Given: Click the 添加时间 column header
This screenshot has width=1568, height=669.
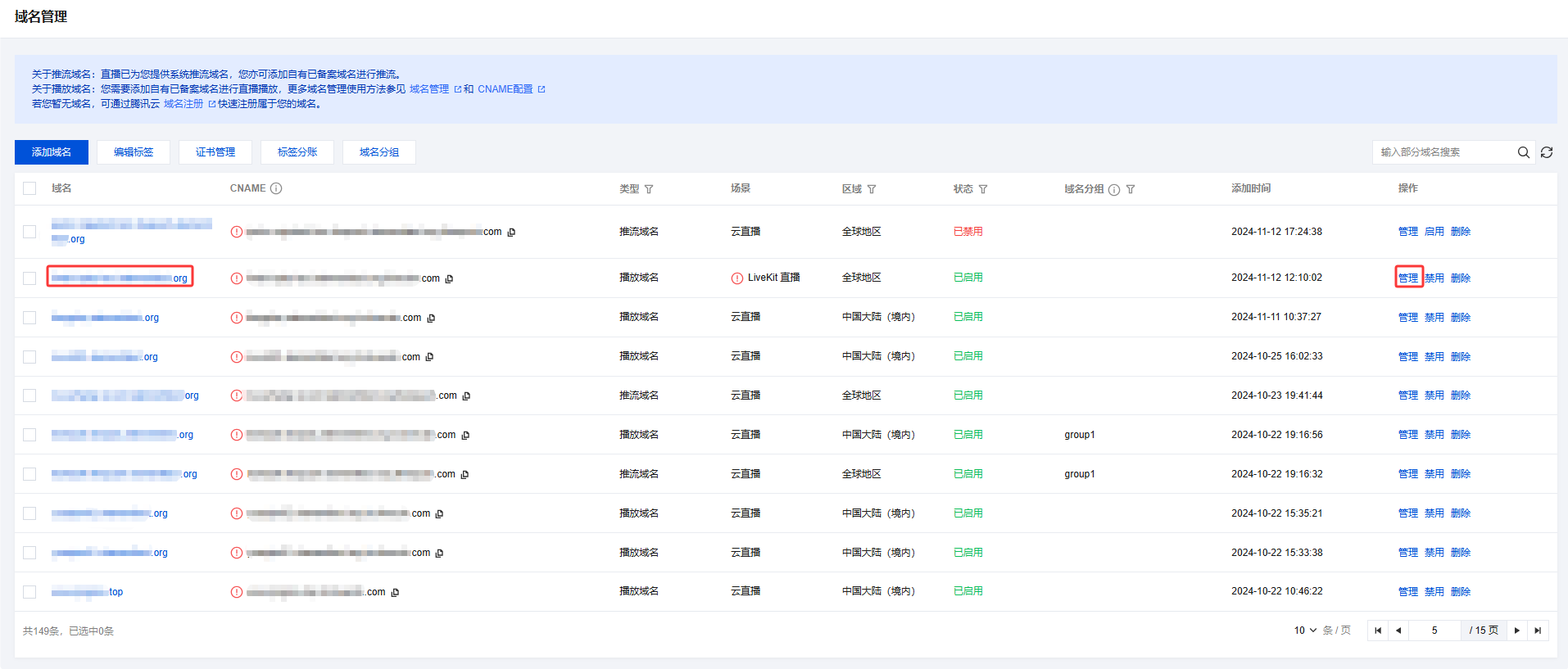Looking at the screenshot, I should tap(1251, 188).
